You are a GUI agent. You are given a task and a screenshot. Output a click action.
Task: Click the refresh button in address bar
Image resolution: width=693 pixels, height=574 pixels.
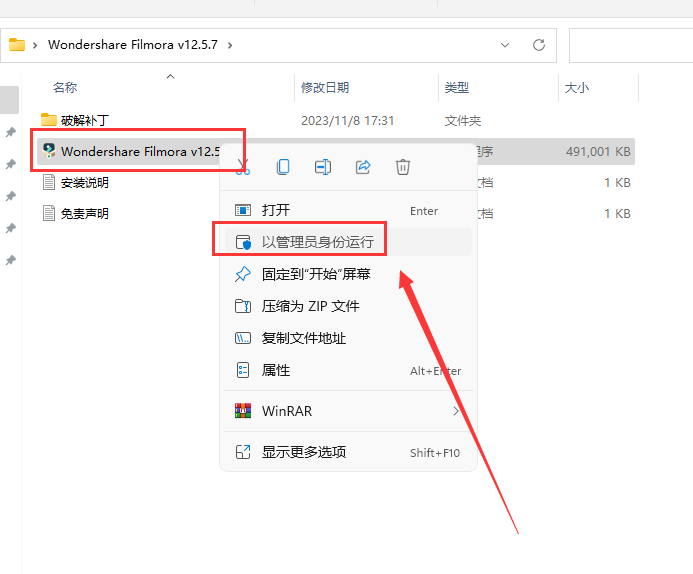[539, 45]
